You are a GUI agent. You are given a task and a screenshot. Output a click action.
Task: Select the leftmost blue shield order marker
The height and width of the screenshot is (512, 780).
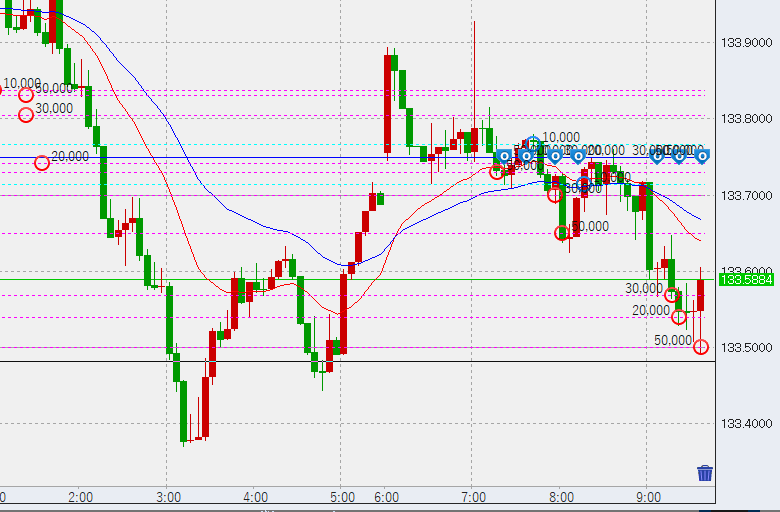pyautogui.click(x=504, y=156)
